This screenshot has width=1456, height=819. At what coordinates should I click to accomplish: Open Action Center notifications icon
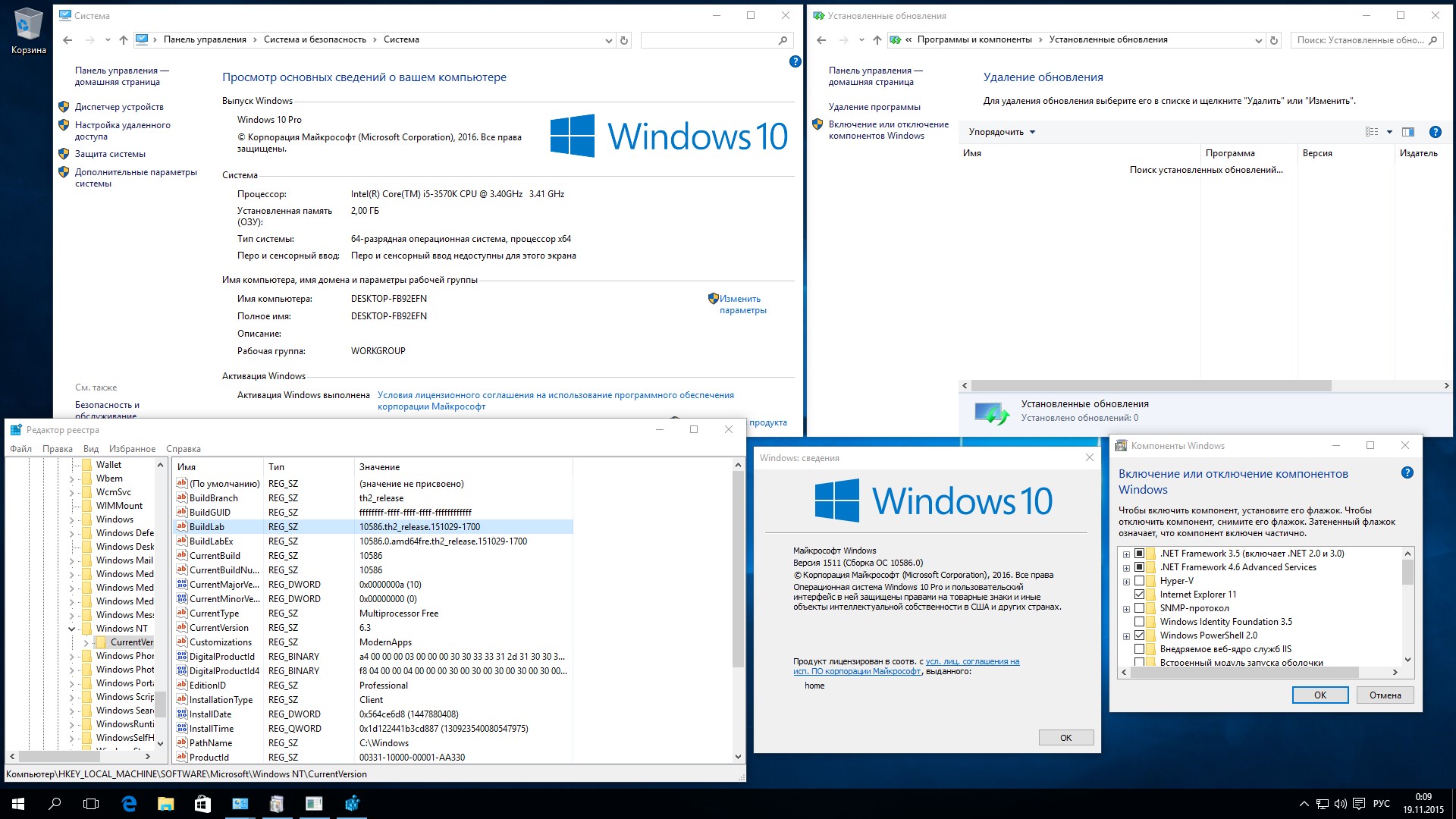1359,804
